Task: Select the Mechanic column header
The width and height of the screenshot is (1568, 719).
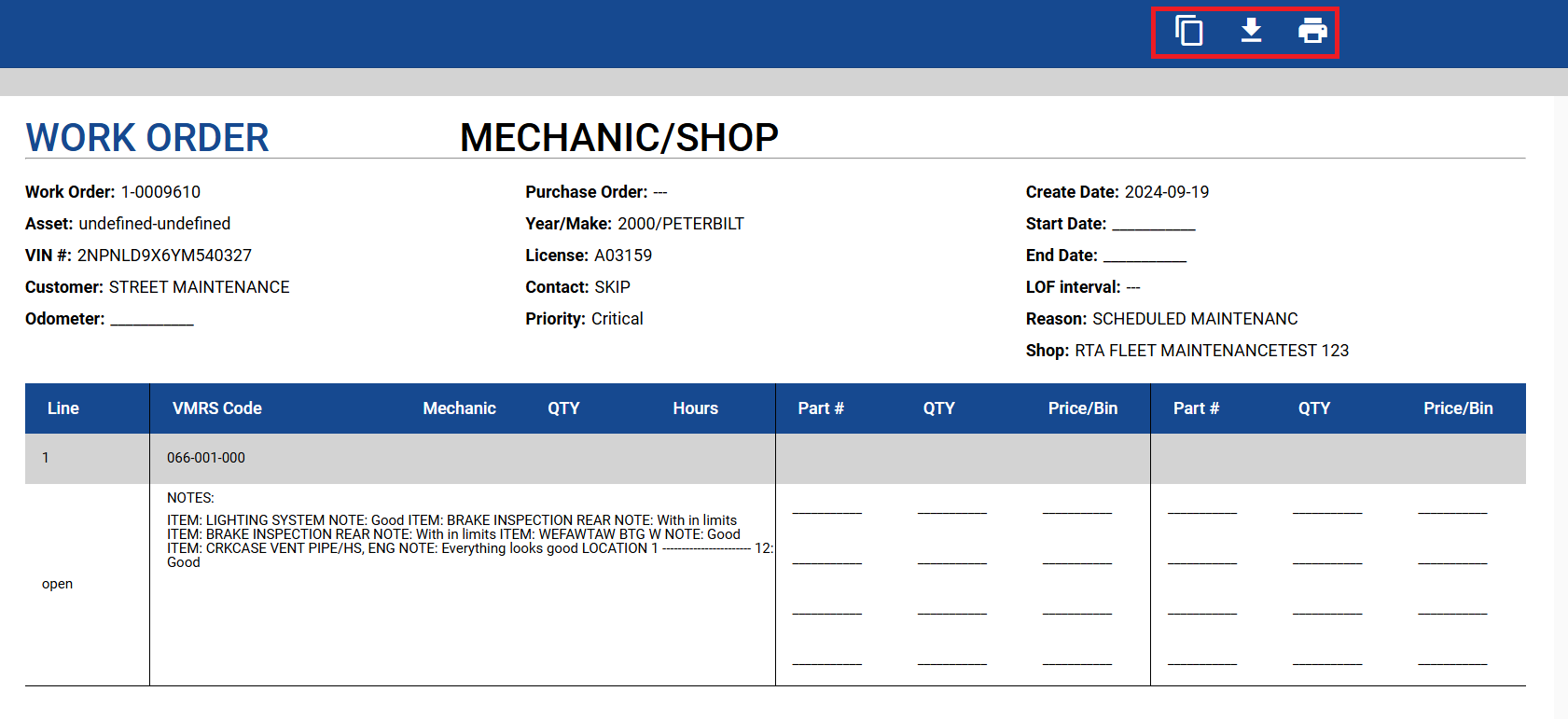Action: pyautogui.click(x=459, y=408)
